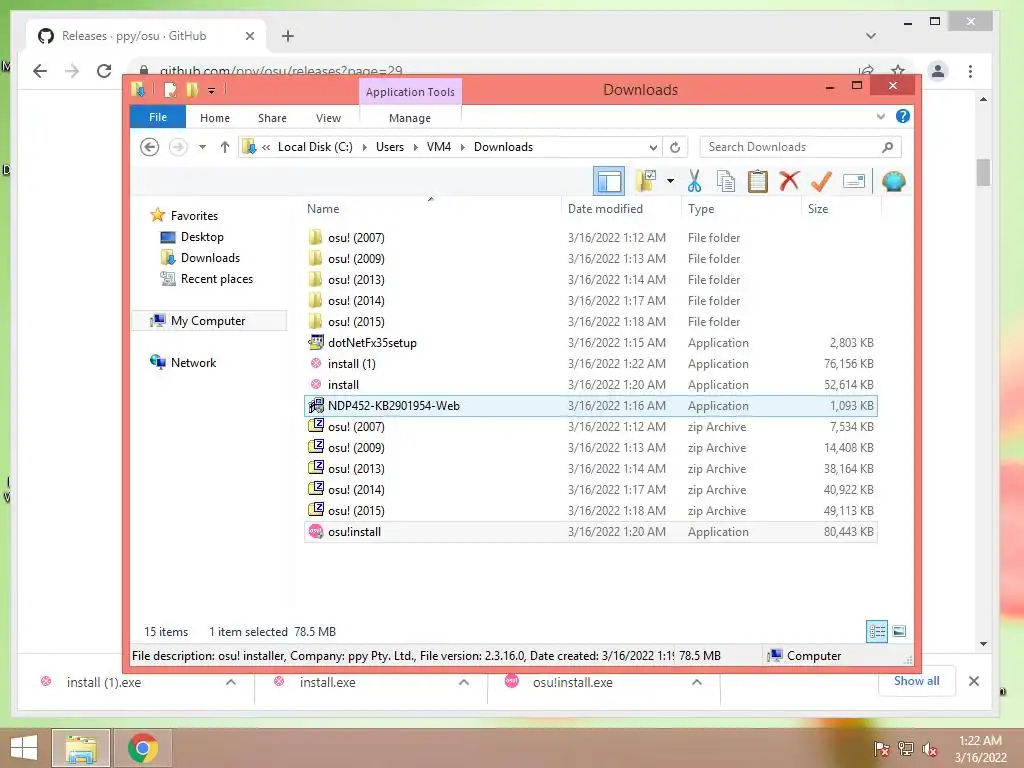Open a new Chrome tab

pyautogui.click(x=287, y=36)
